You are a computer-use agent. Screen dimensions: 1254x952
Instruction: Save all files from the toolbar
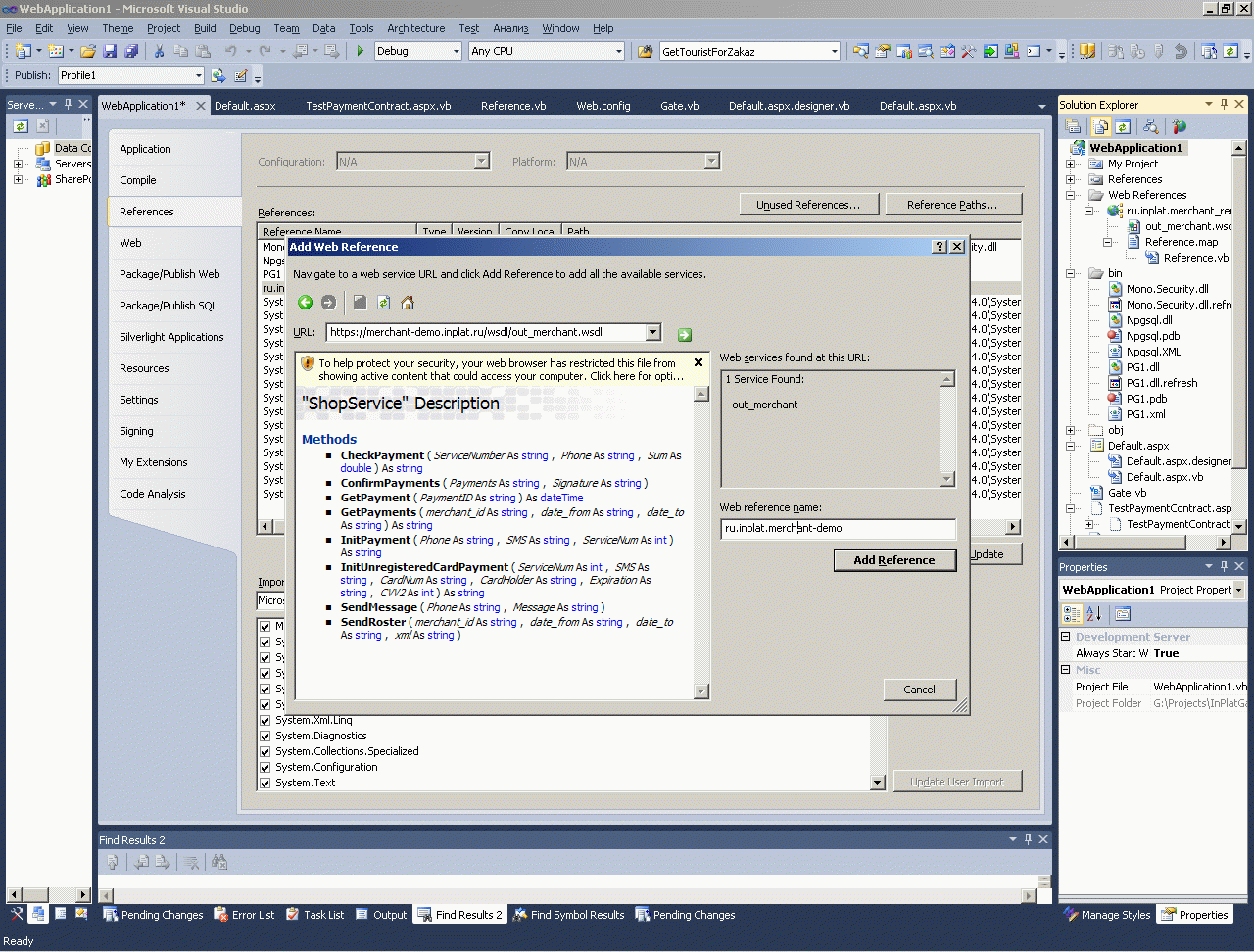[x=131, y=51]
